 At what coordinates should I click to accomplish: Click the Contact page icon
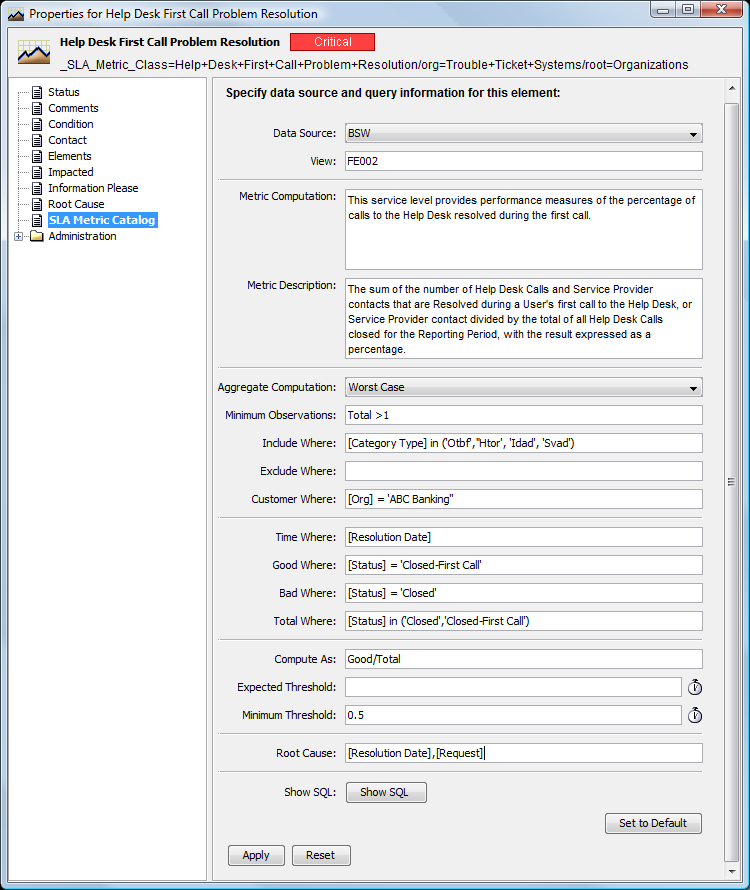[37, 140]
